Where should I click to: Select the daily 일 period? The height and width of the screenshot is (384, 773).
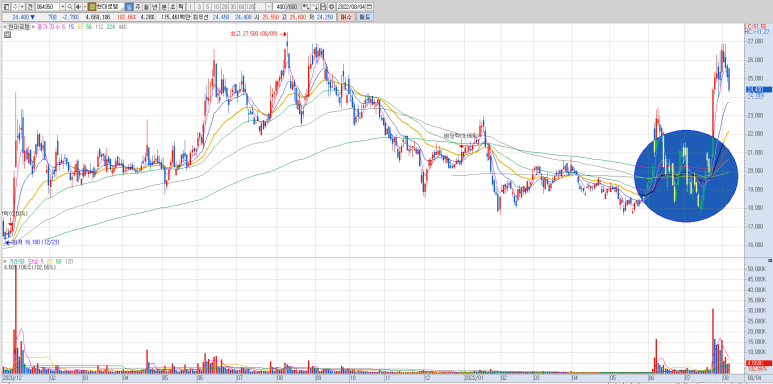coord(129,7)
